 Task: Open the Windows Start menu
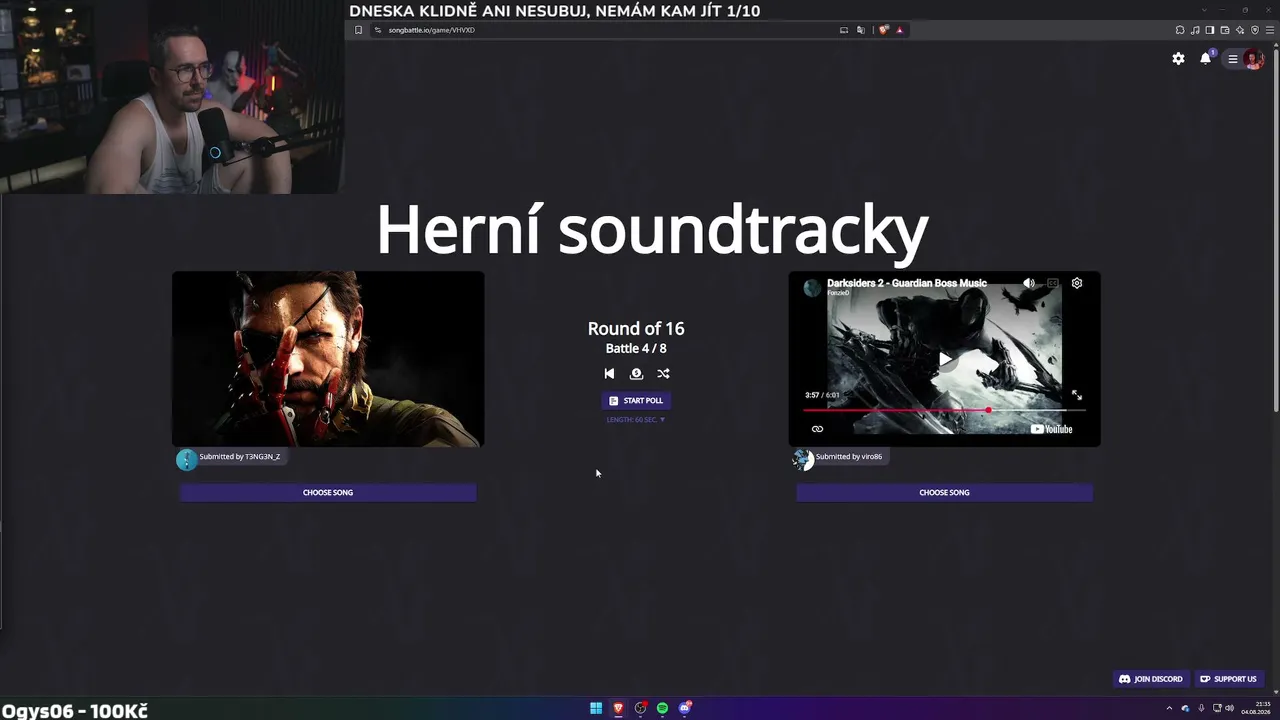[596, 708]
